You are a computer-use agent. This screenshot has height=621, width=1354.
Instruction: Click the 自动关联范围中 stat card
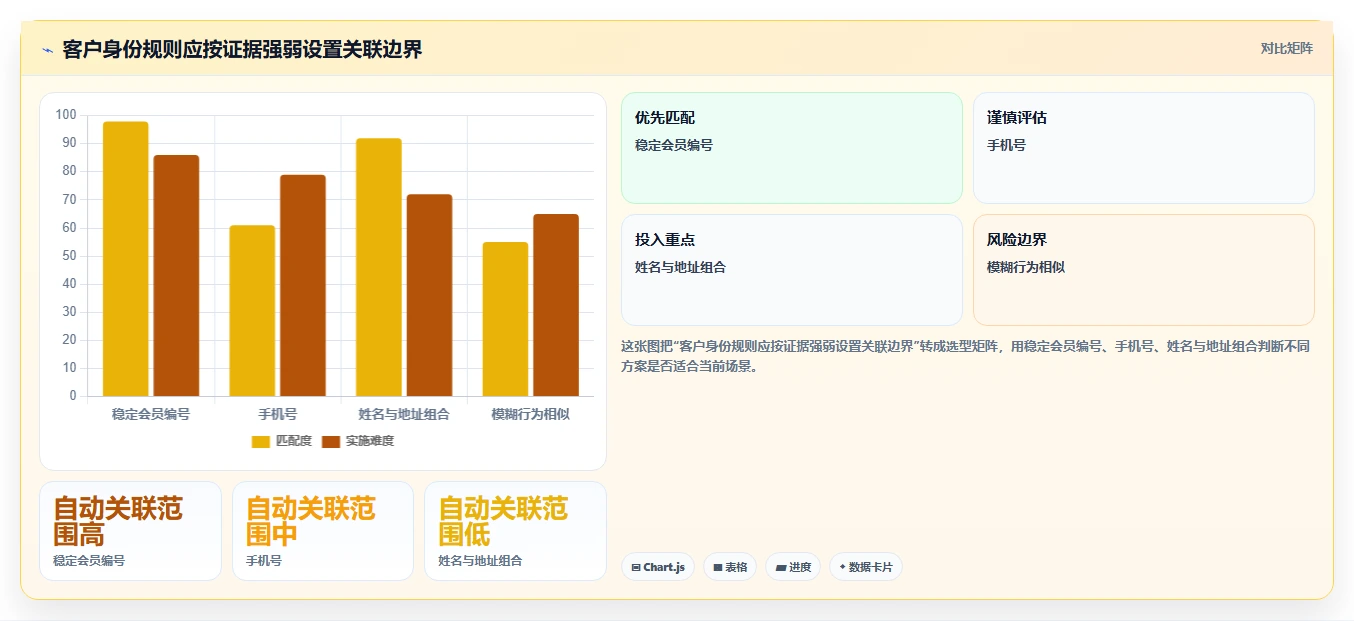tap(323, 531)
